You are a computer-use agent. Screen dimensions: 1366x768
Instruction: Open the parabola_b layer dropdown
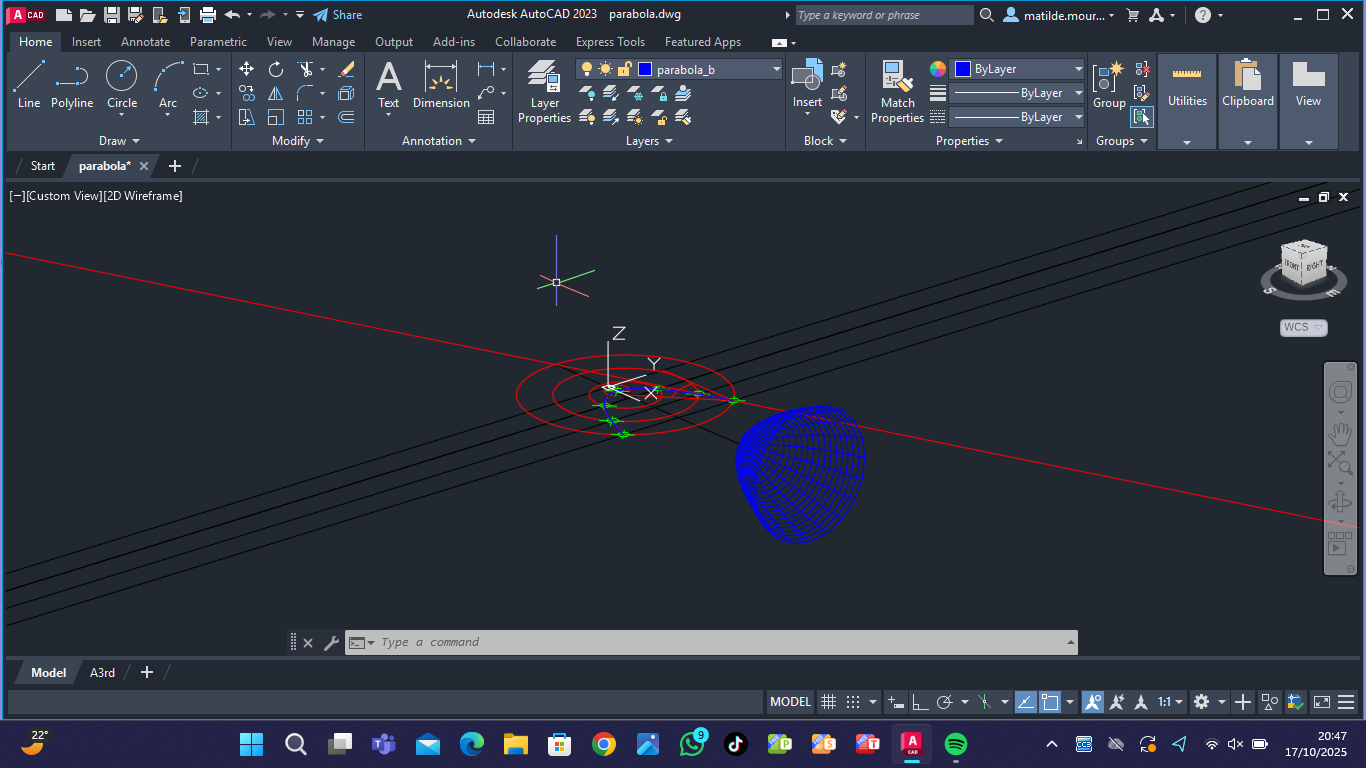pyautogui.click(x=776, y=69)
